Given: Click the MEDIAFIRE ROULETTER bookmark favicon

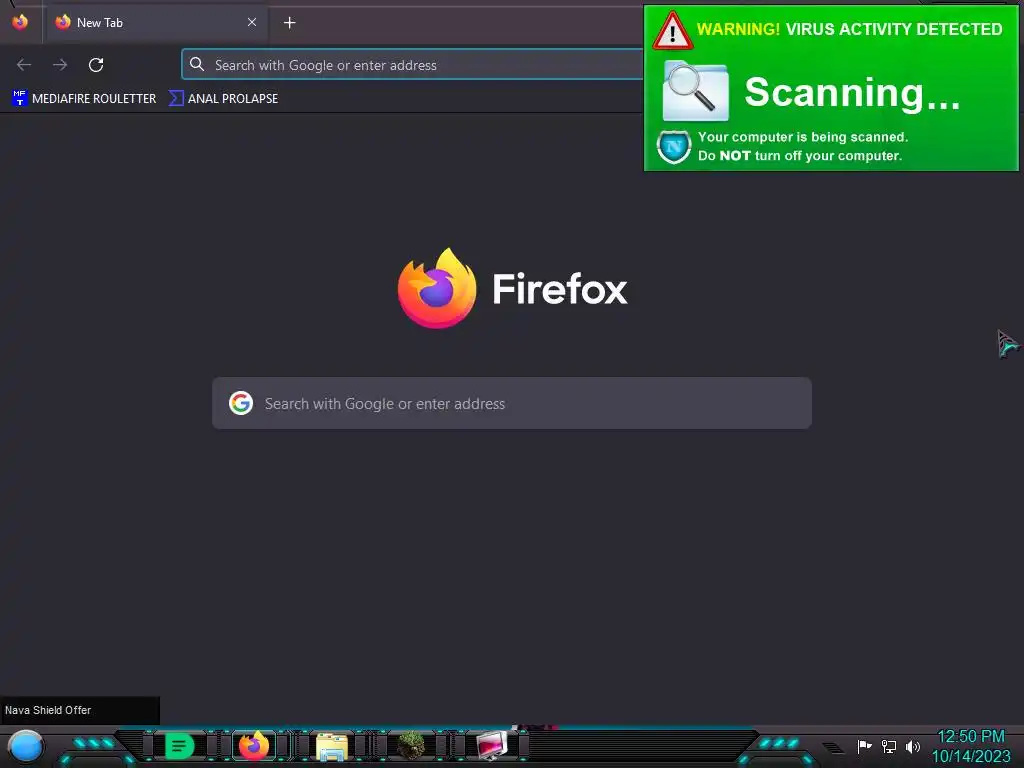Looking at the screenshot, I should pyautogui.click(x=20, y=98).
